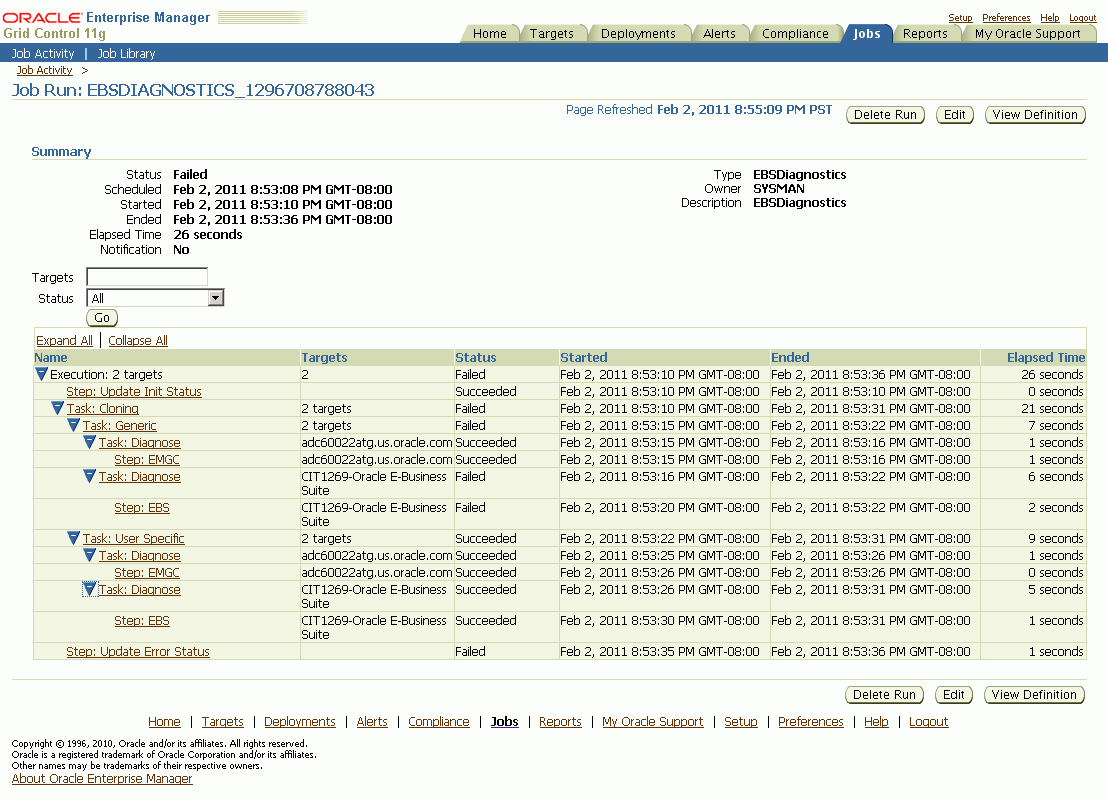Click the footer My Oracle Support link
This screenshot has width=1108, height=799.
[x=653, y=721]
